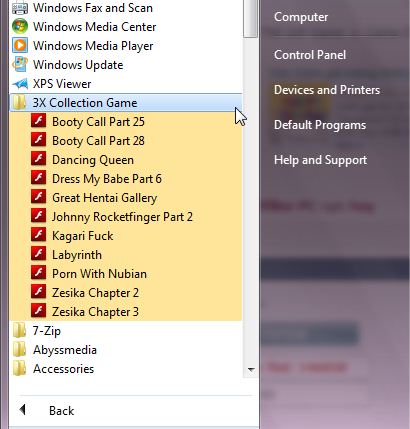Open Help and Support

pos(320,160)
